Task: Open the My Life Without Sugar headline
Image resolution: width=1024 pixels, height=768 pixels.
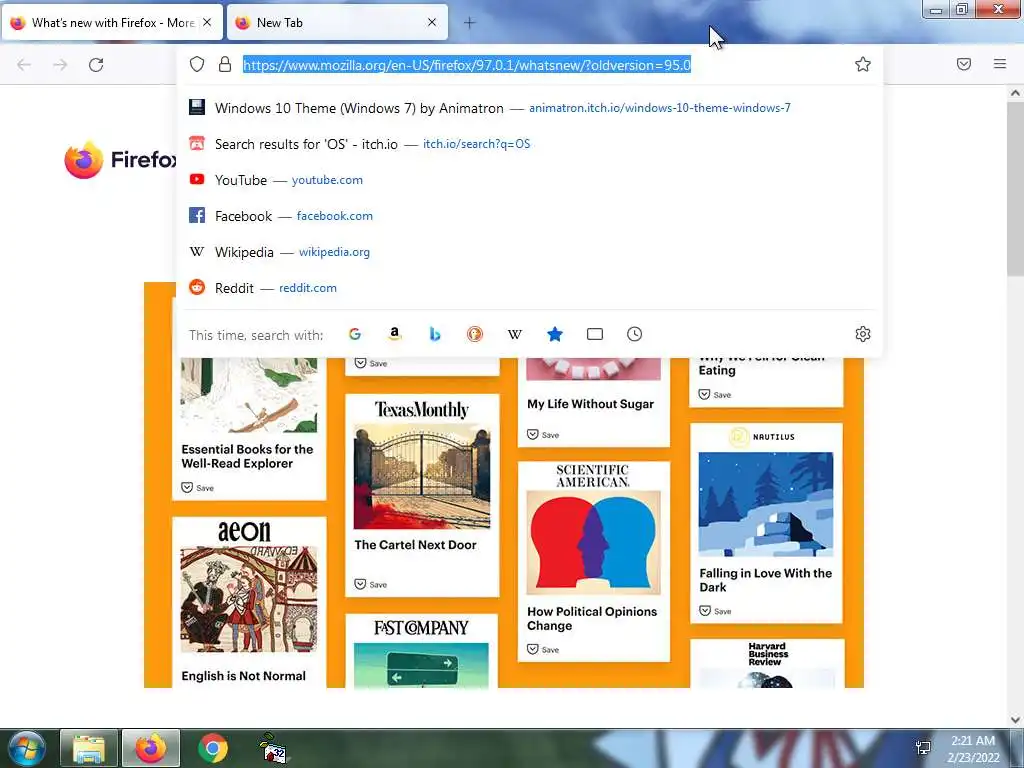Action: coord(590,404)
